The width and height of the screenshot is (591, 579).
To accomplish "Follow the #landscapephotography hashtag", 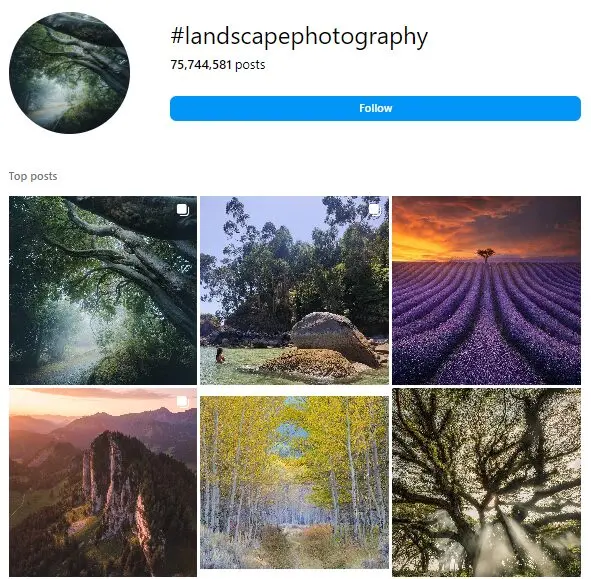I will 375,109.
